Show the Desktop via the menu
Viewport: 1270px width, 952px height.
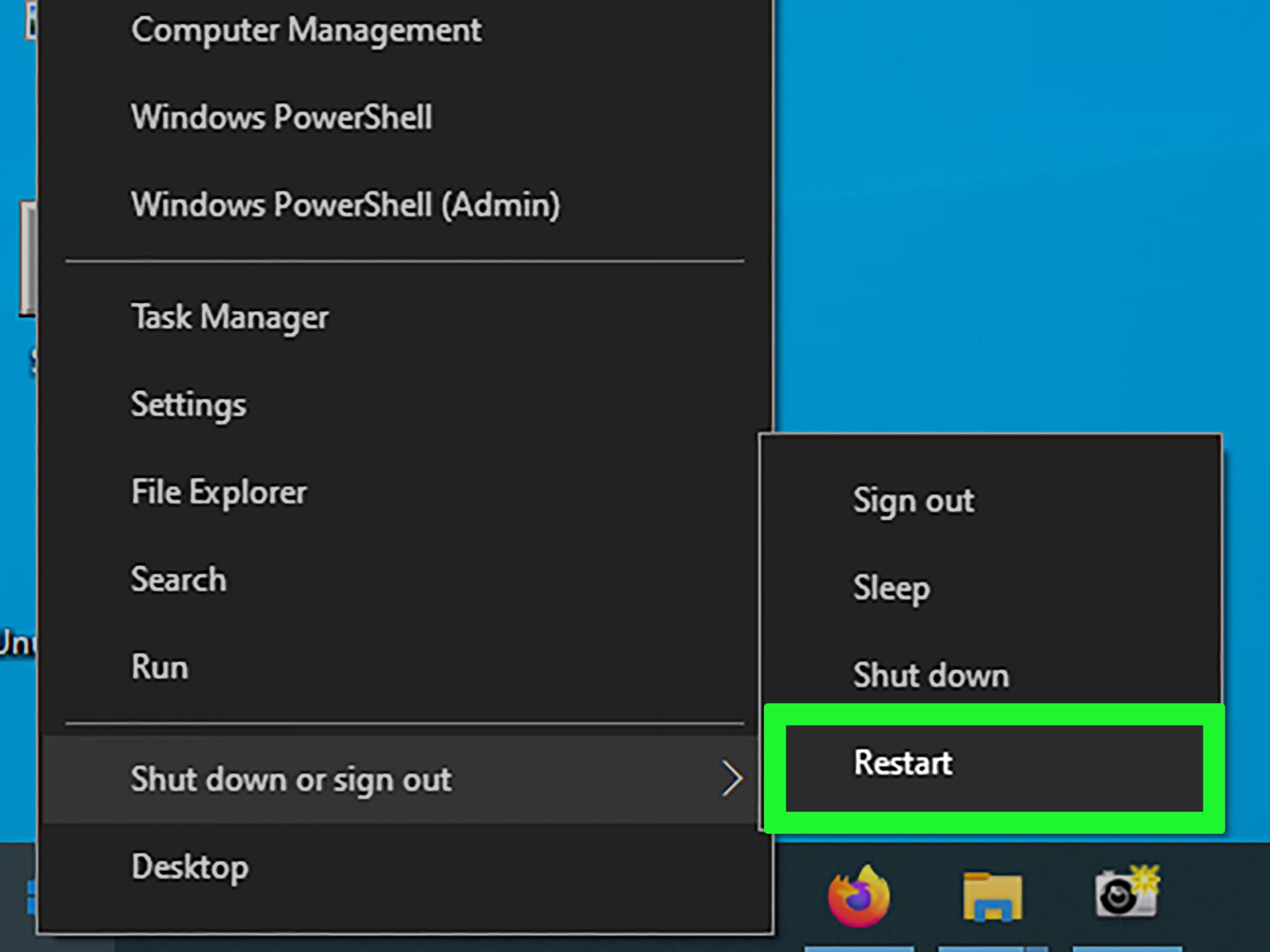(190, 868)
